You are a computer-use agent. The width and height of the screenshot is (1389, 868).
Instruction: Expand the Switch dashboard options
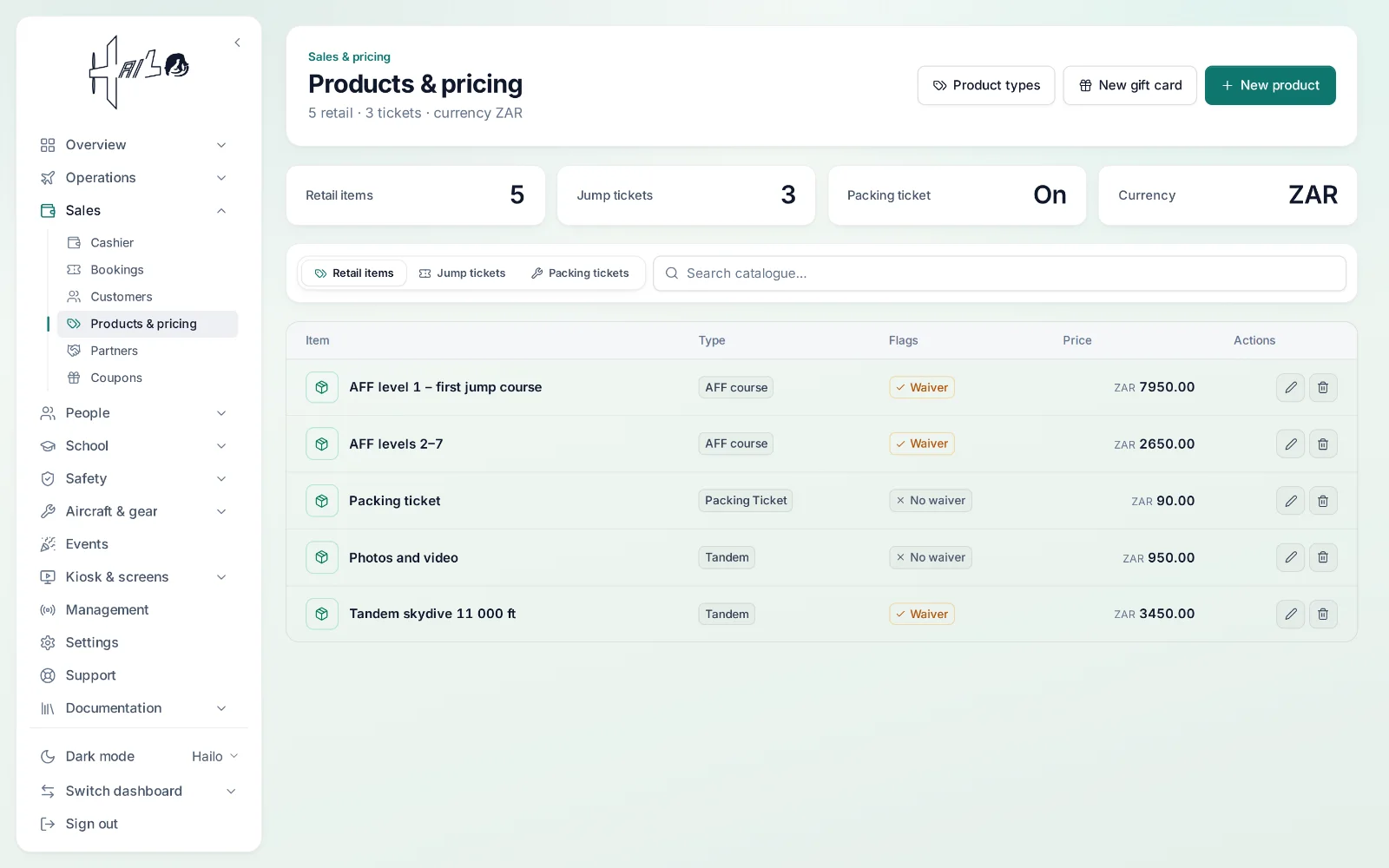(x=138, y=791)
